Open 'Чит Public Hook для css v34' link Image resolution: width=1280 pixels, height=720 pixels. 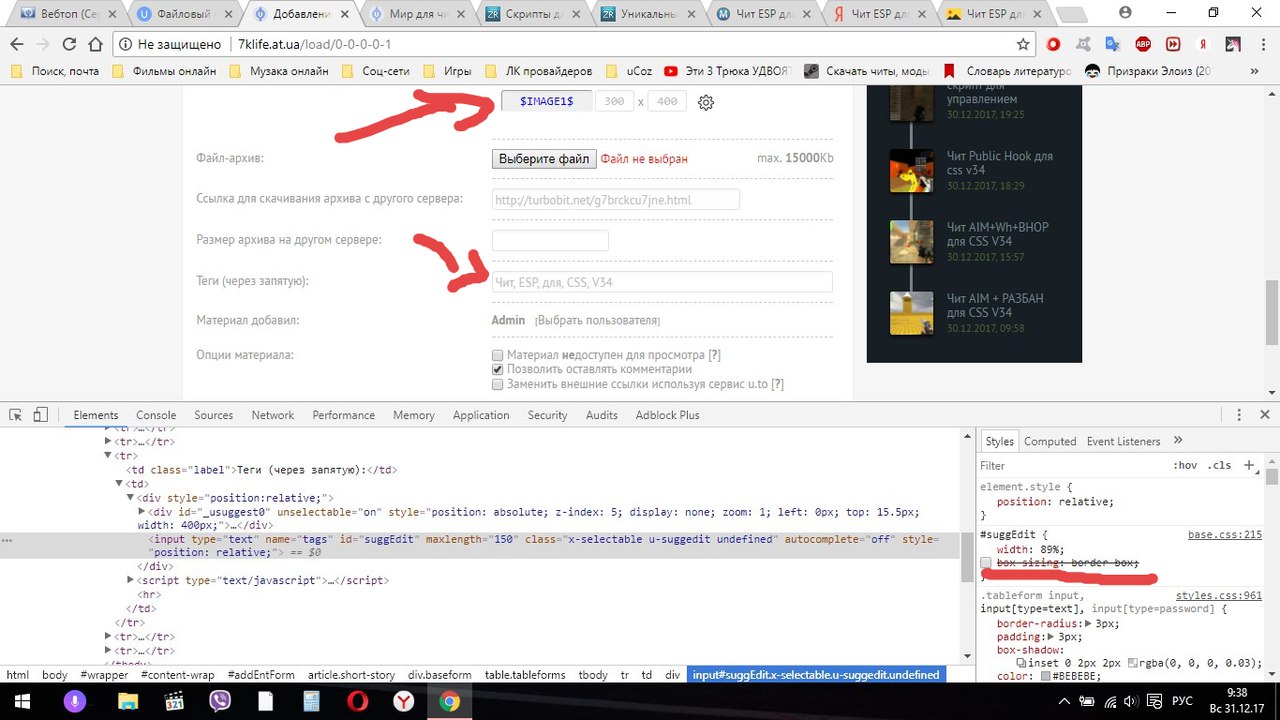click(x=1000, y=163)
